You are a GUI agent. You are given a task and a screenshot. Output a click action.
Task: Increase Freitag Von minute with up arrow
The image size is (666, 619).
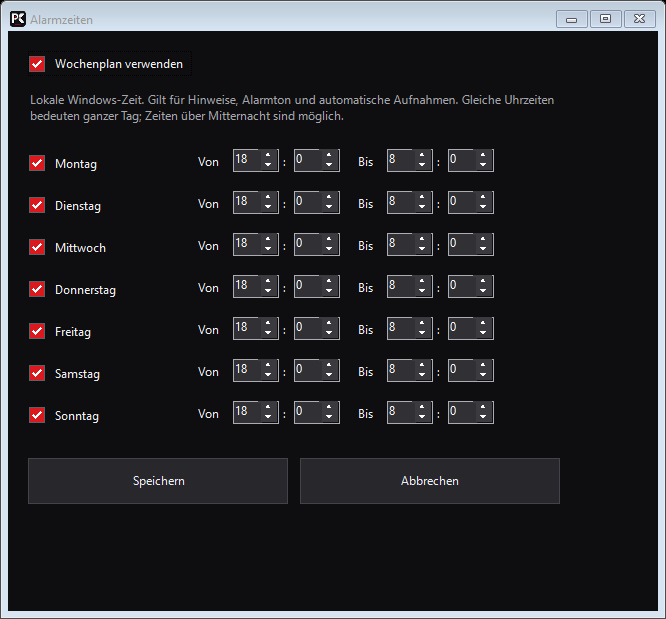329,323
